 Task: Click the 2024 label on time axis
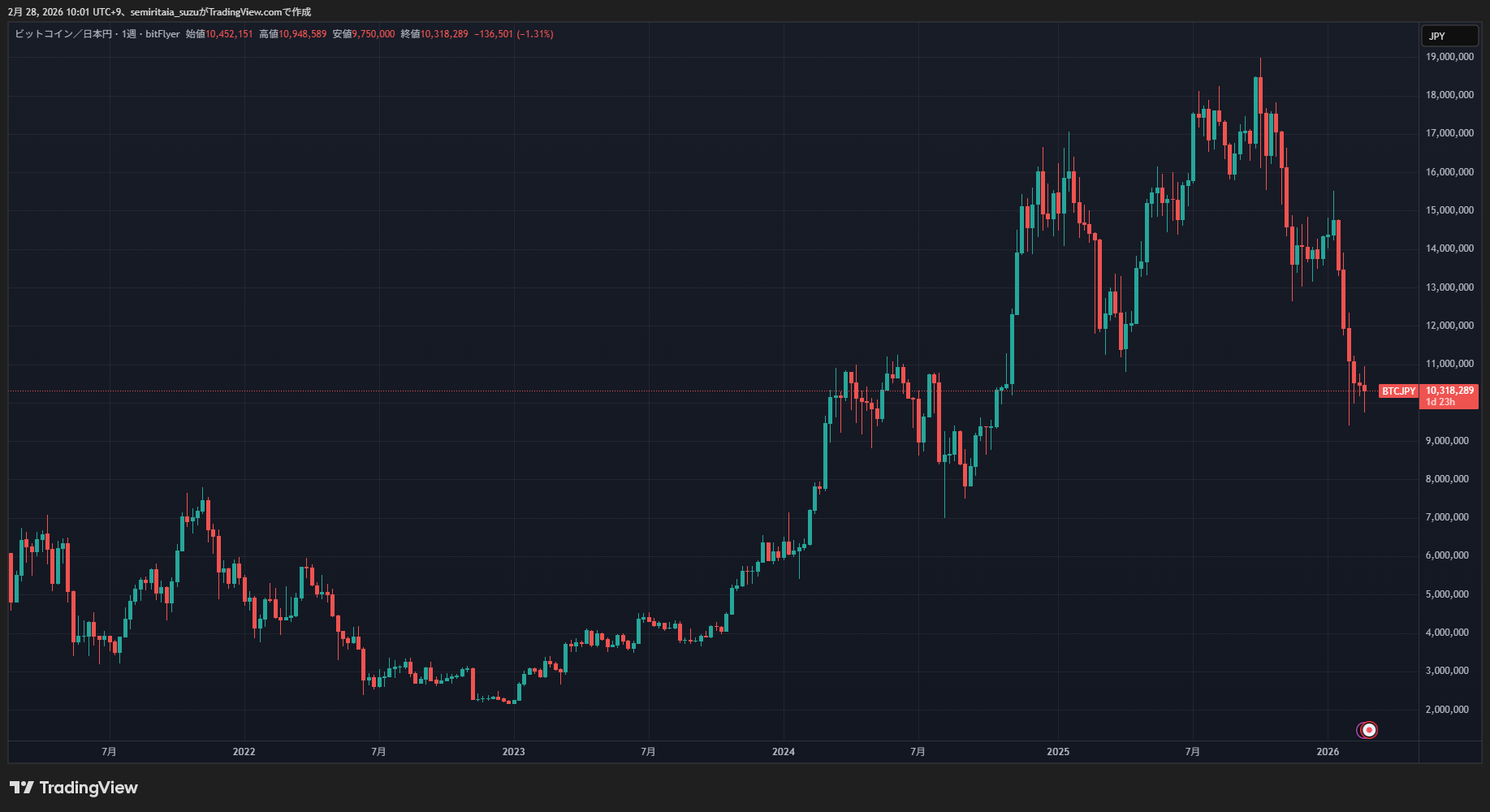click(x=784, y=752)
